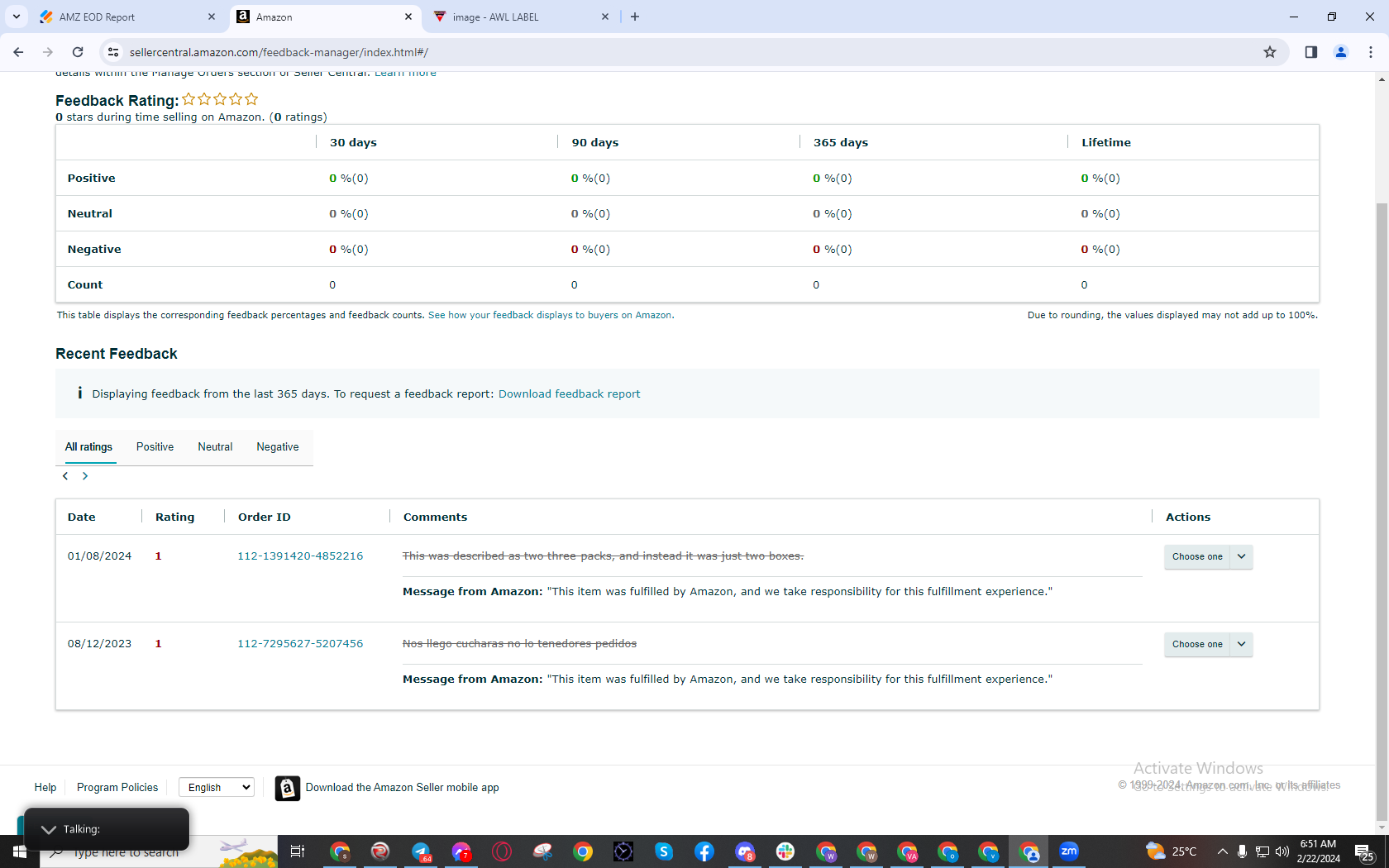Open the Facebook taskbar icon
This screenshot has width=1389, height=868.
coord(704,851)
